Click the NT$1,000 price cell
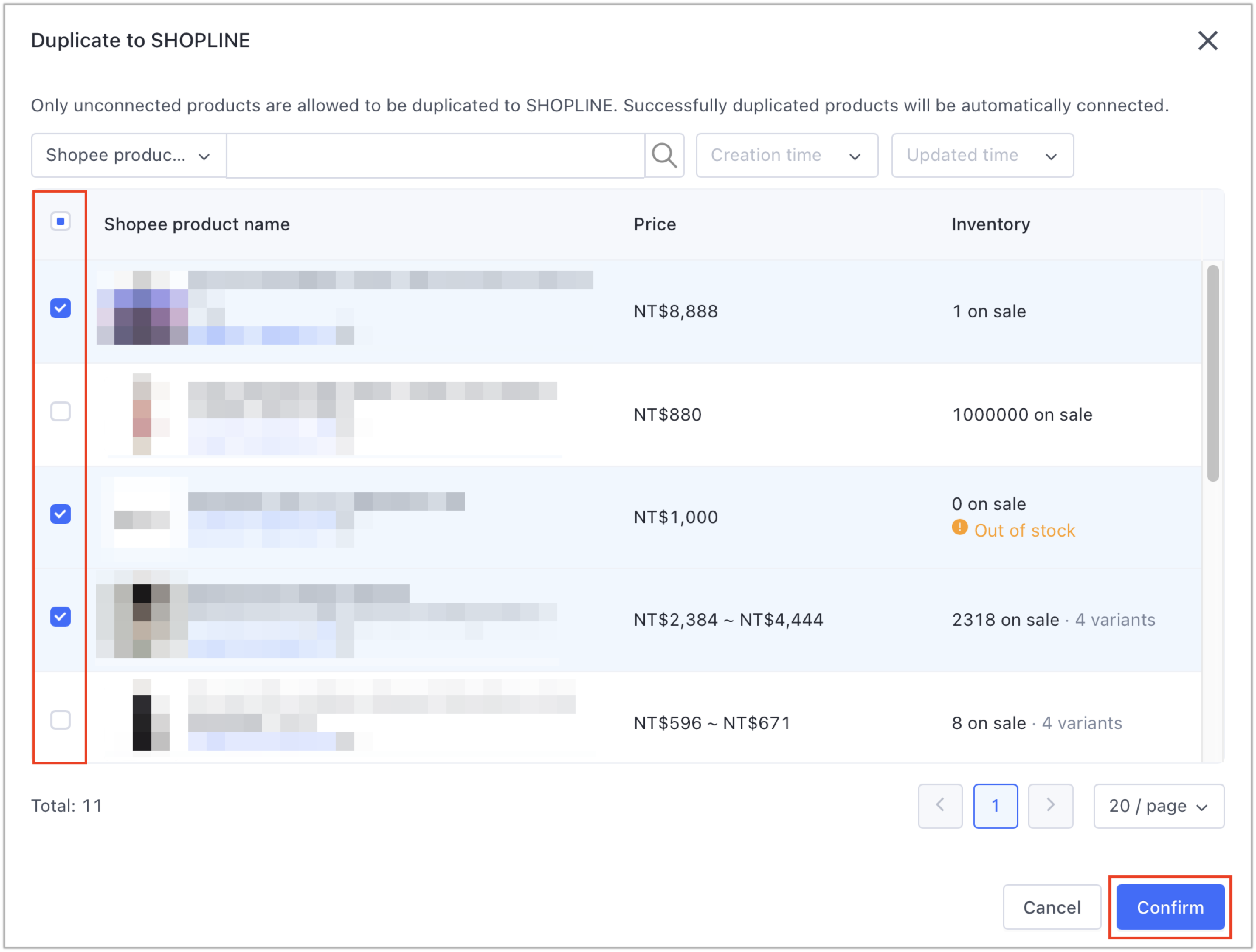Image resolution: width=1256 pixels, height=952 pixels. 676,518
